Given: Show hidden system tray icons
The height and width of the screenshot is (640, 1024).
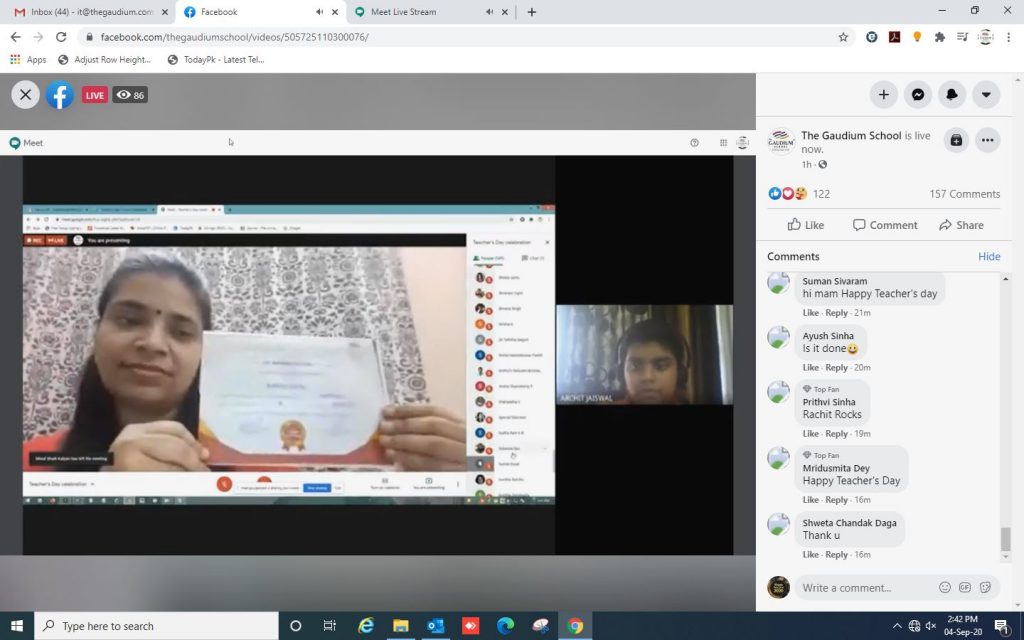Looking at the screenshot, I should (896, 626).
